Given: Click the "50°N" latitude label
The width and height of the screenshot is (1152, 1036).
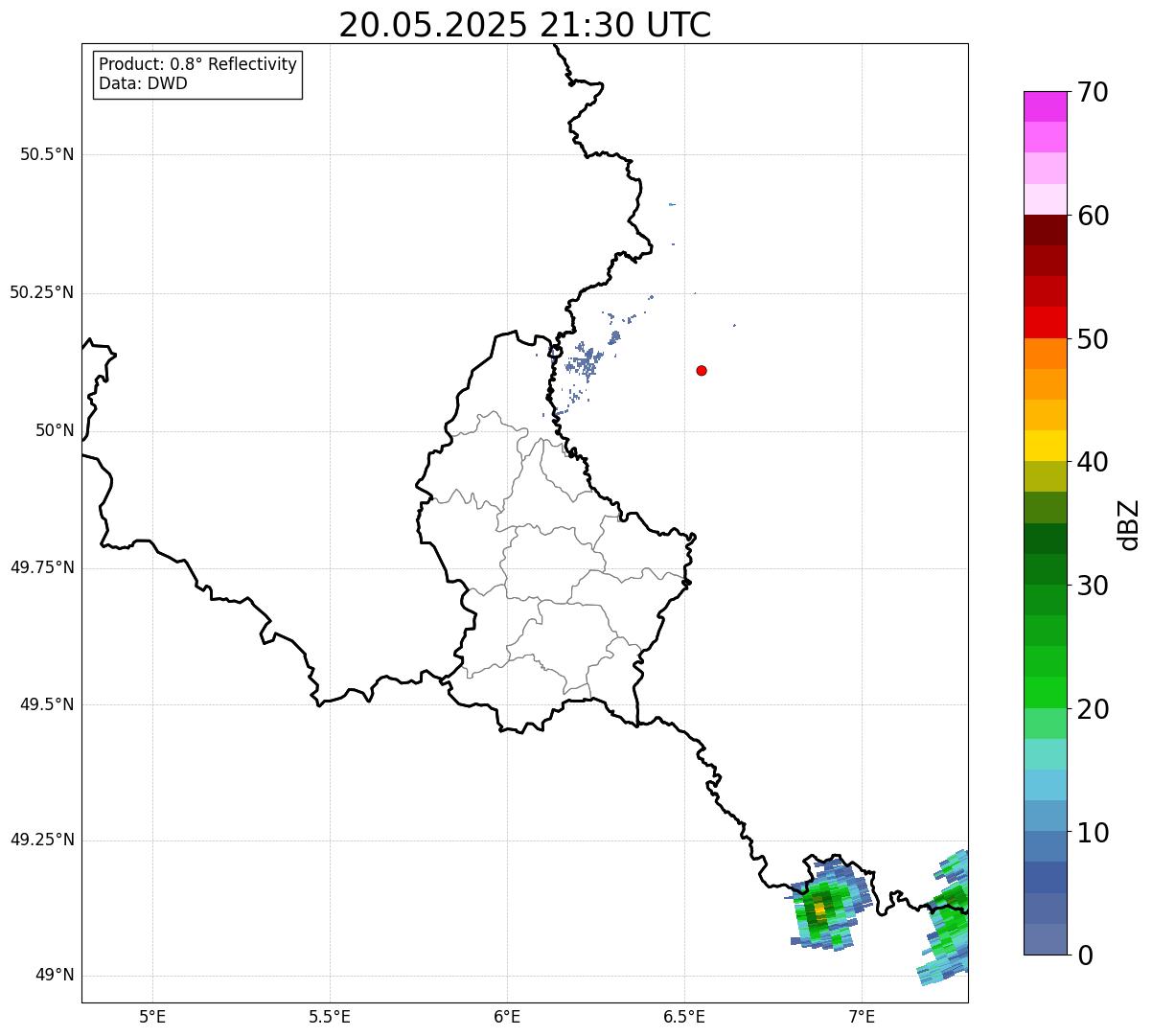Looking at the screenshot, I should [55, 430].
